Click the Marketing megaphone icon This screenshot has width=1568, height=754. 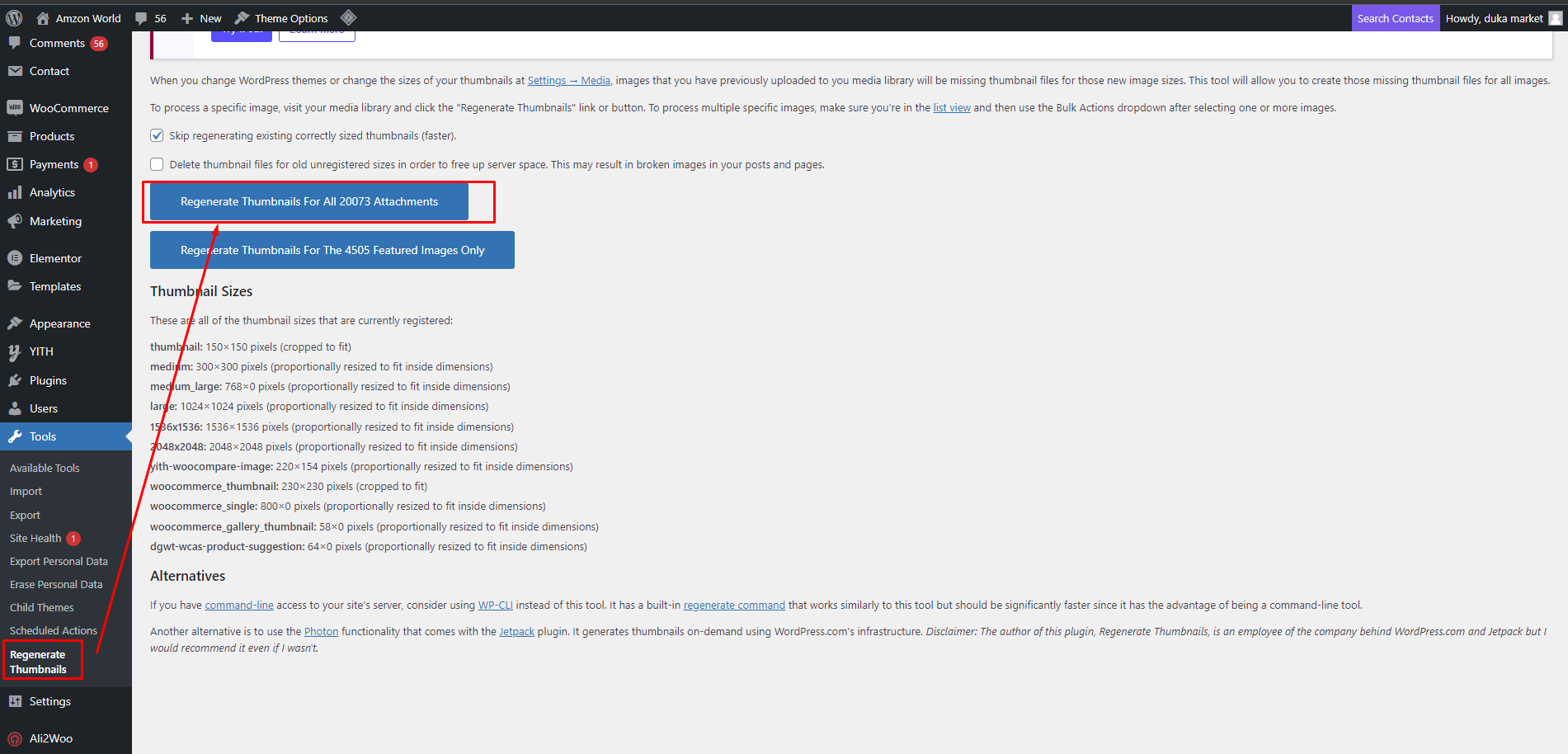pyautogui.click(x=15, y=221)
